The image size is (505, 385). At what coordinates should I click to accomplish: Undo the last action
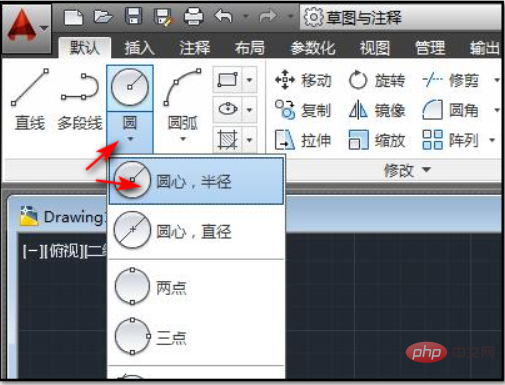coord(223,16)
